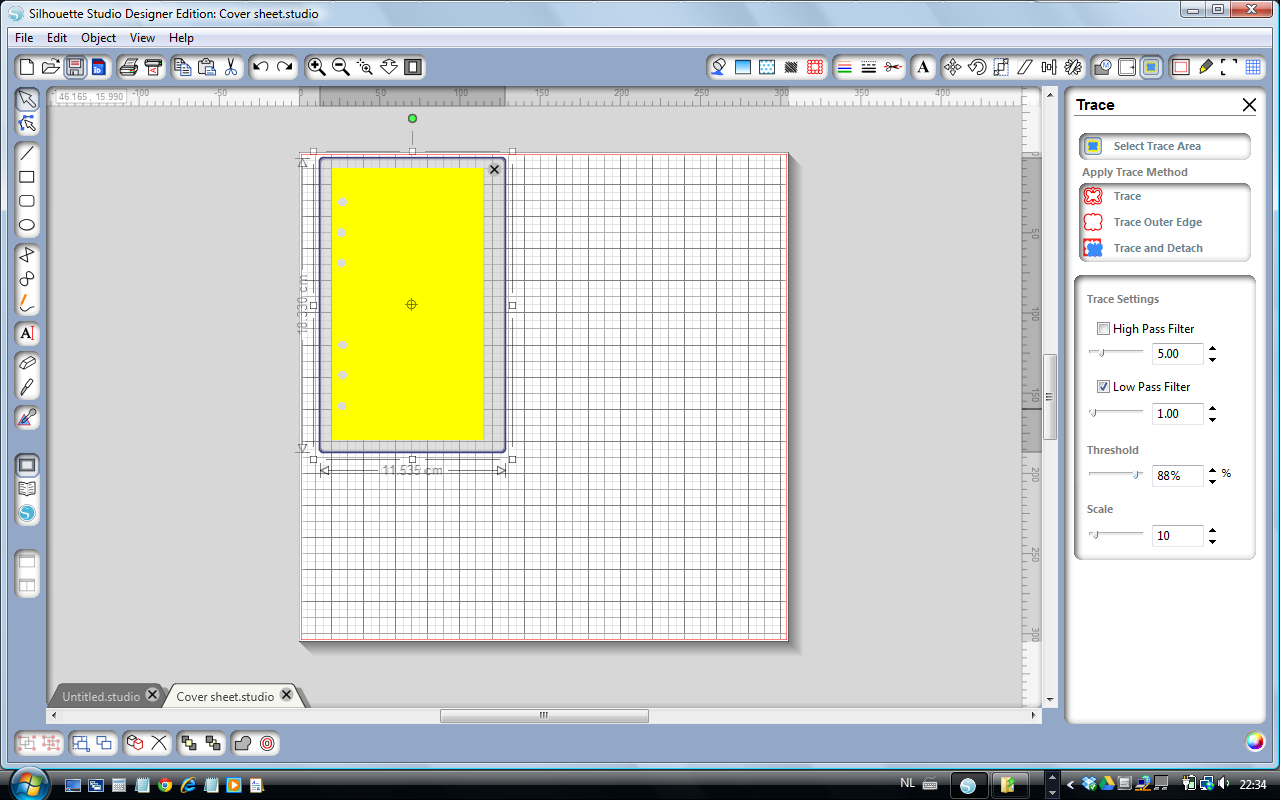Disable the Low Pass Filter checkbox

pos(1103,386)
